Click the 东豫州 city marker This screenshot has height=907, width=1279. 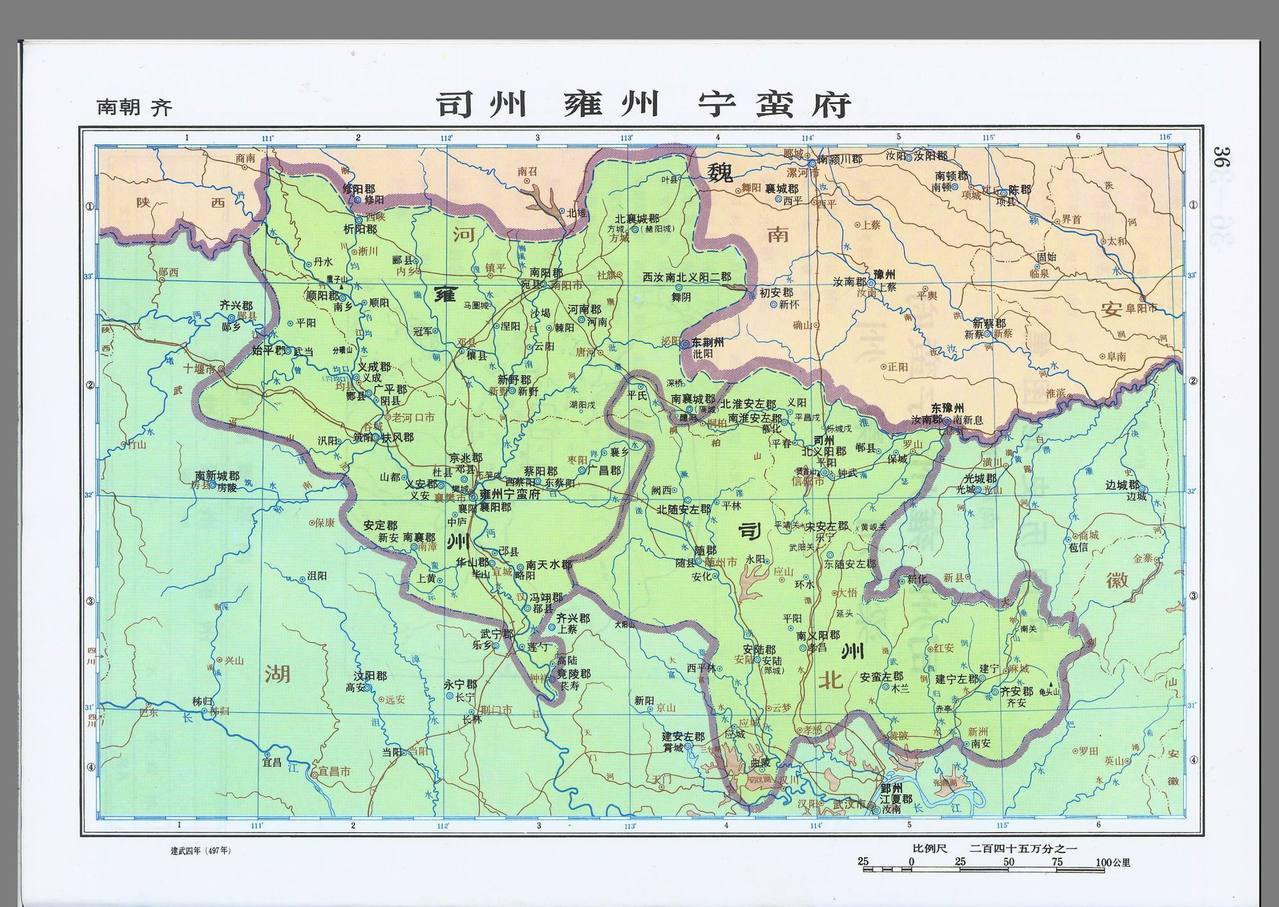(946, 421)
